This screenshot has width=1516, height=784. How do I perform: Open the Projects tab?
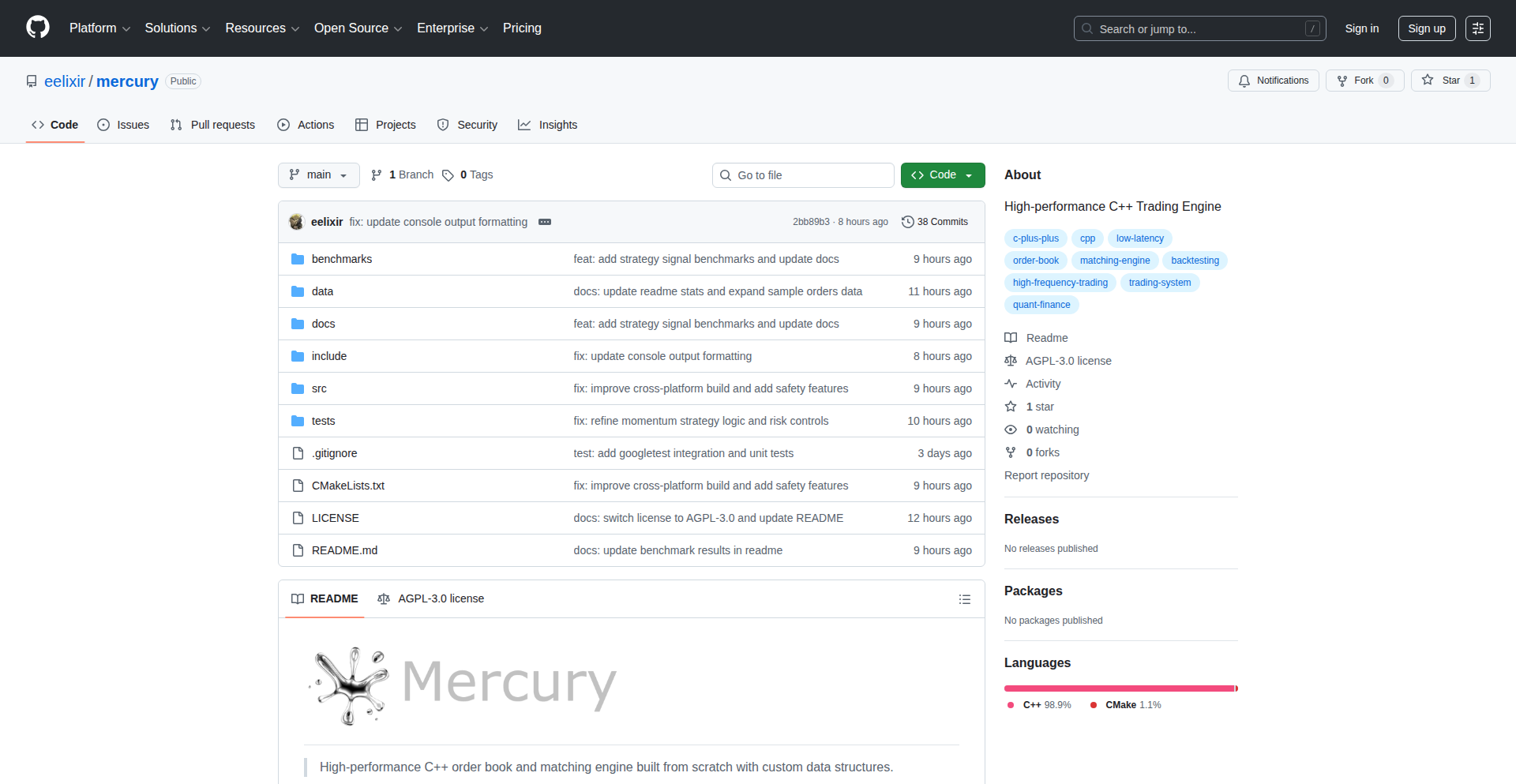(385, 125)
